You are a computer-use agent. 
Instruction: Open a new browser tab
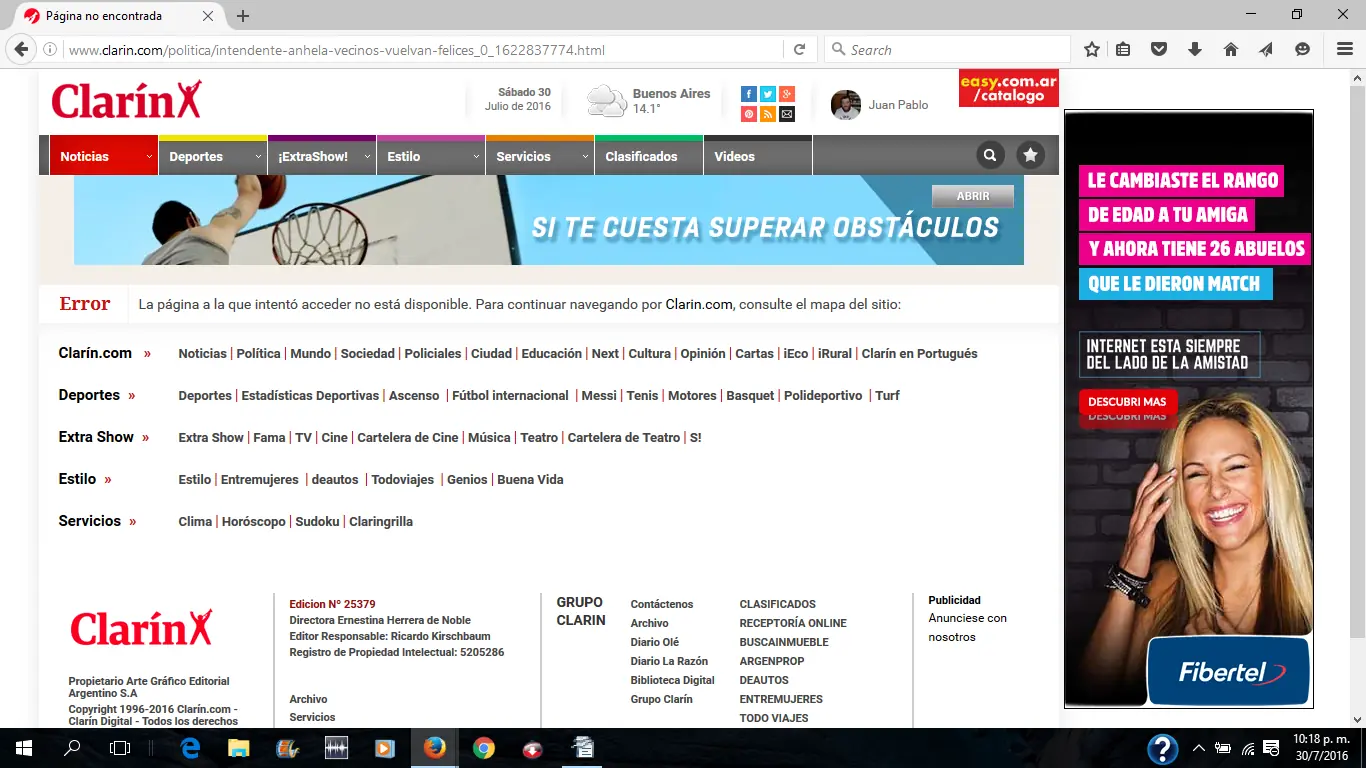tap(243, 16)
